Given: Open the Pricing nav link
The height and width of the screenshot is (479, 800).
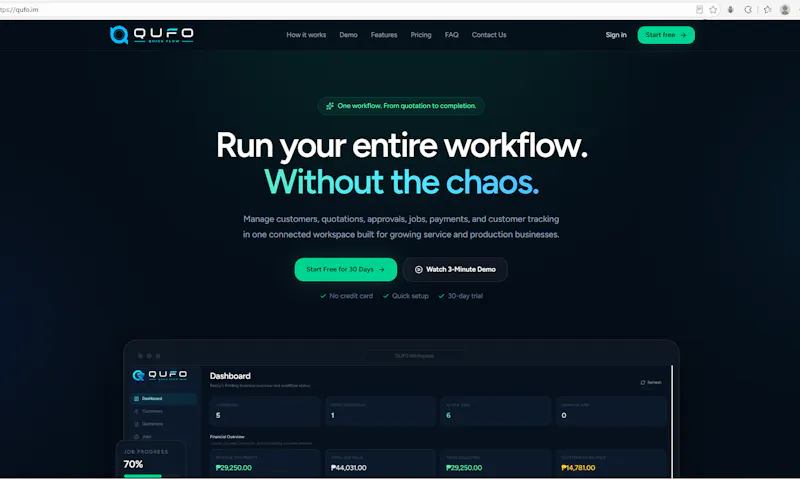Looking at the screenshot, I should coord(421,35).
